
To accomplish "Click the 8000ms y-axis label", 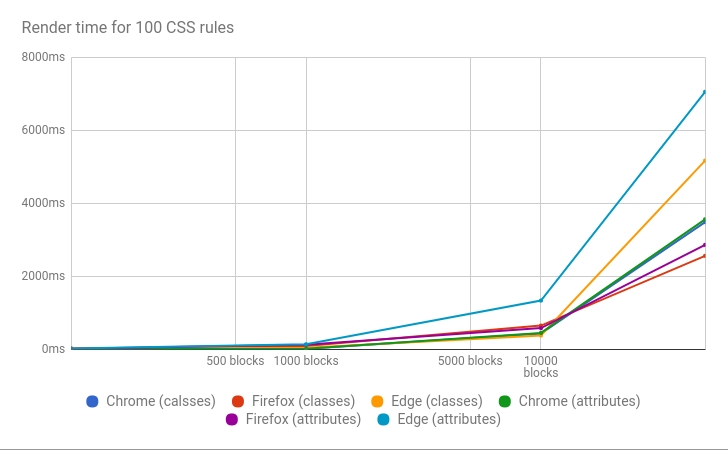I will pyautogui.click(x=42, y=57).
